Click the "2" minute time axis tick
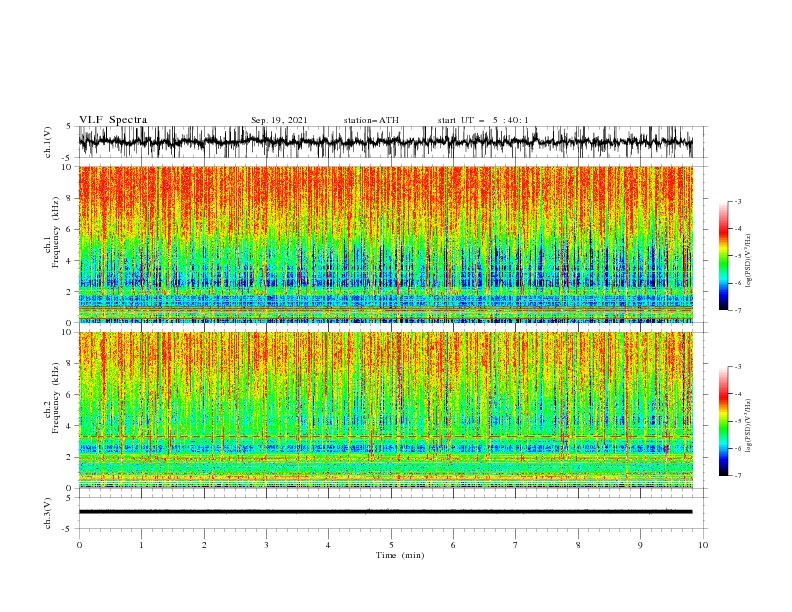The height and width of the screenshot is (612, 792). (204, 545)
